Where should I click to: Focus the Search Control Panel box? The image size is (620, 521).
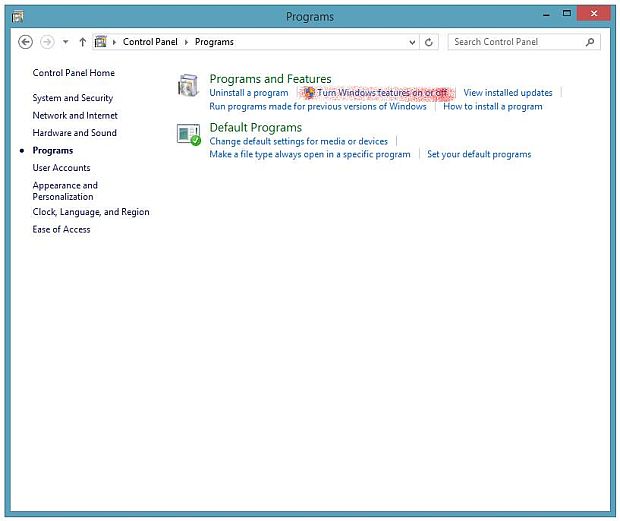pyautogui.click(x=524, y=42)
